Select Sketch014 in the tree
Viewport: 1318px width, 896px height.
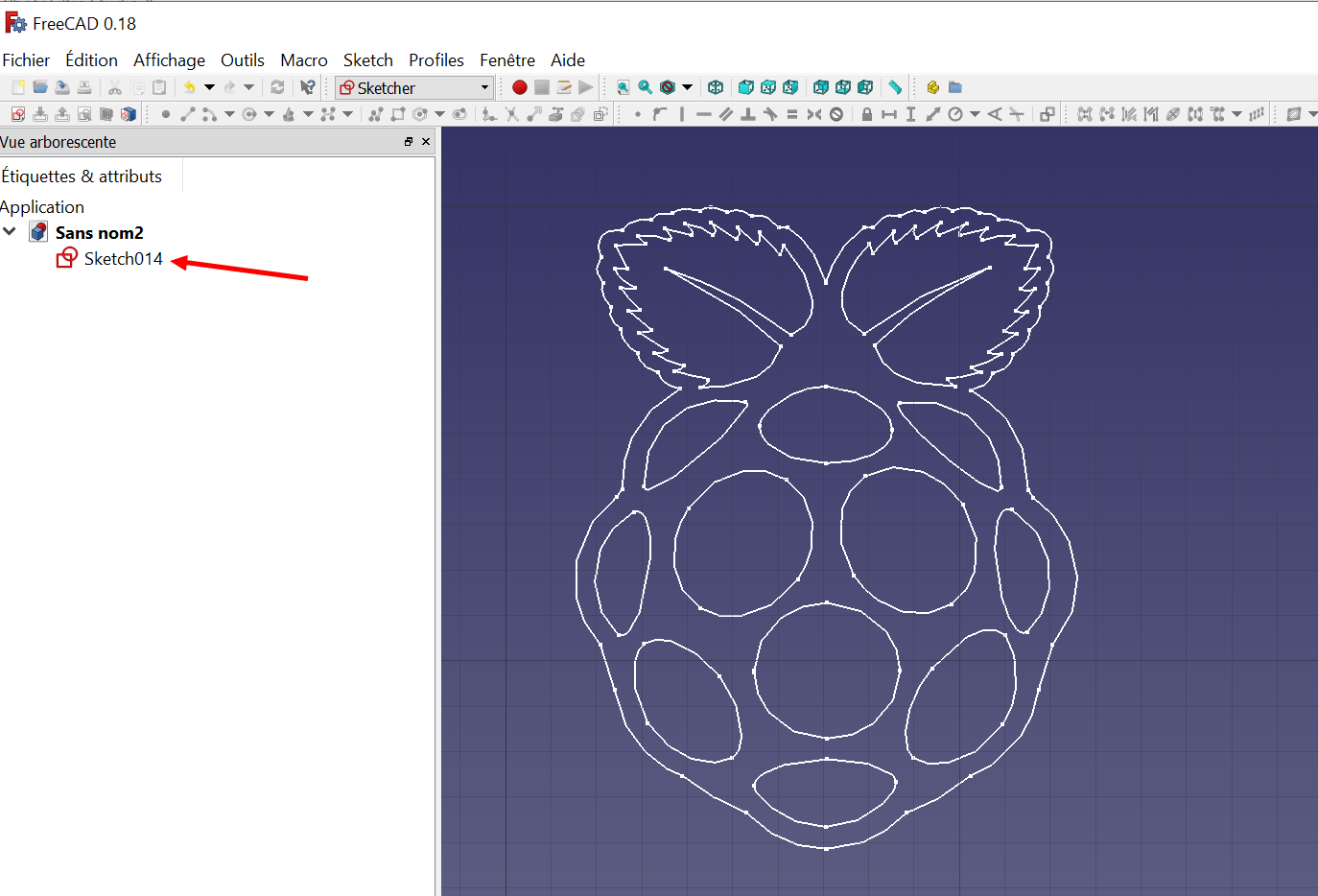124,258
